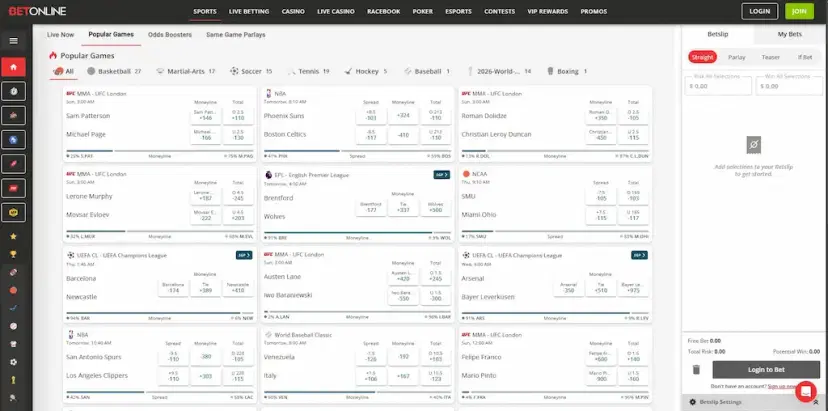
Task: Follow the Sign up now link
Action: [x=782, y=387]
